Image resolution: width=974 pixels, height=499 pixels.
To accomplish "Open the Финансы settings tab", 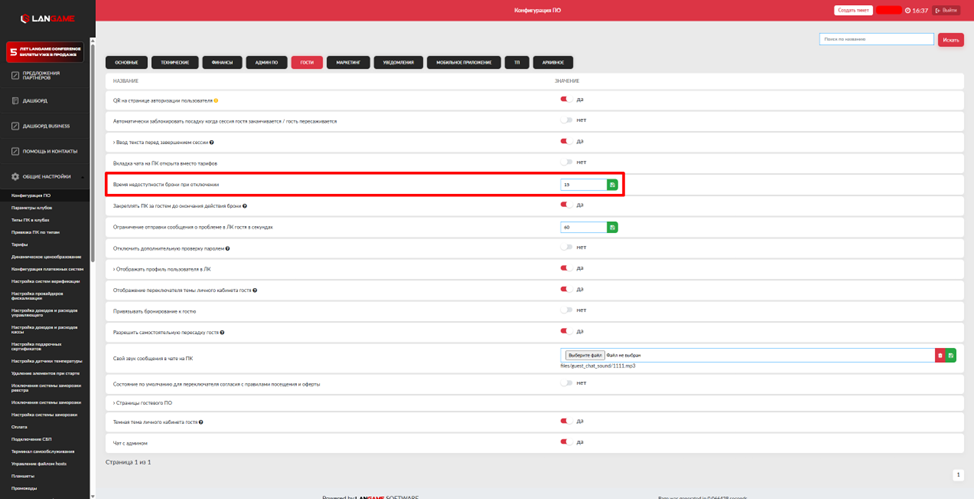I will click(222, 62).
